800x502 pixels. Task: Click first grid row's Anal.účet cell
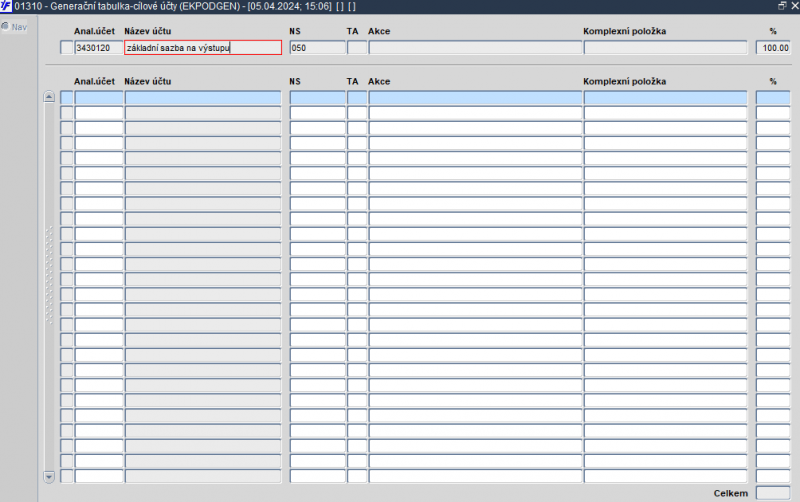[99, 97]
